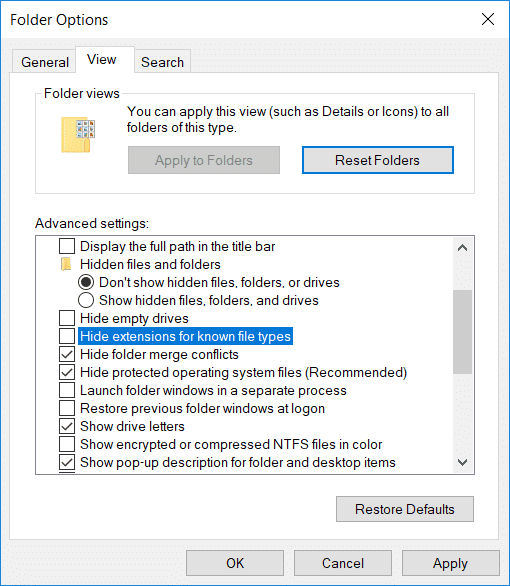Close the Folder Options dialog
Viewport: 510px width, 586px height.
point(488,19)
